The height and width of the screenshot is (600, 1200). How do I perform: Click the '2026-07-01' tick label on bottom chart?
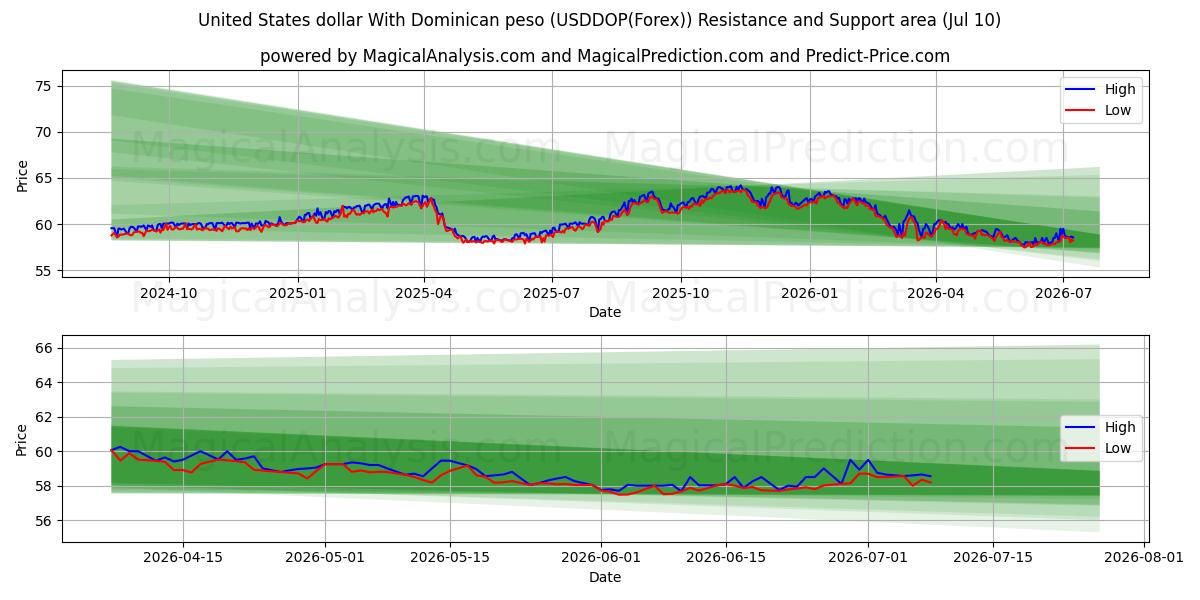[868, 559]
